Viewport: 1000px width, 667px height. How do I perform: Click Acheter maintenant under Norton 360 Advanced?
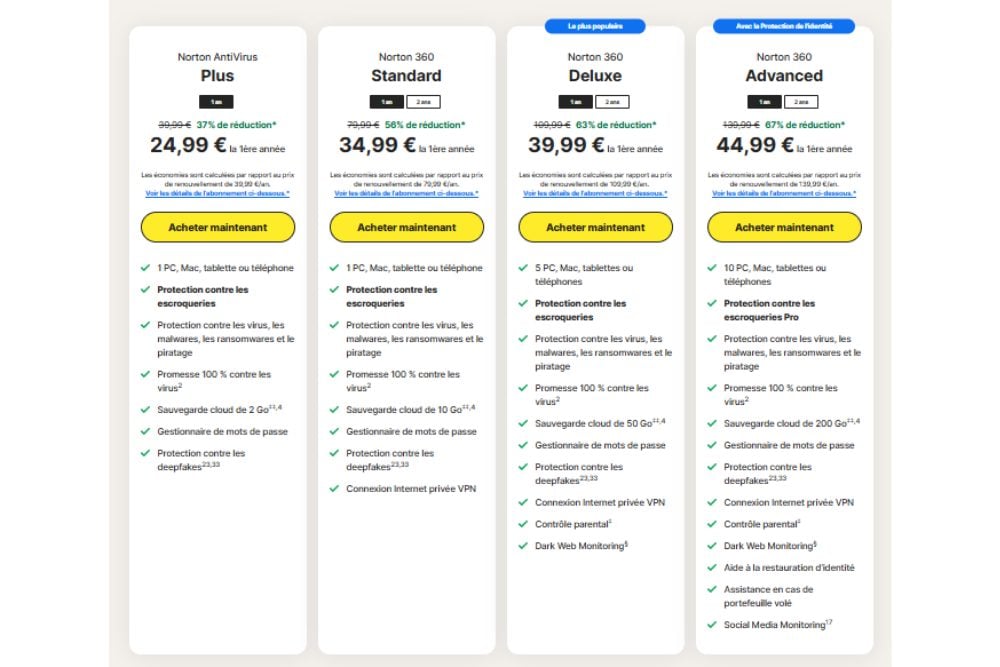784,227
